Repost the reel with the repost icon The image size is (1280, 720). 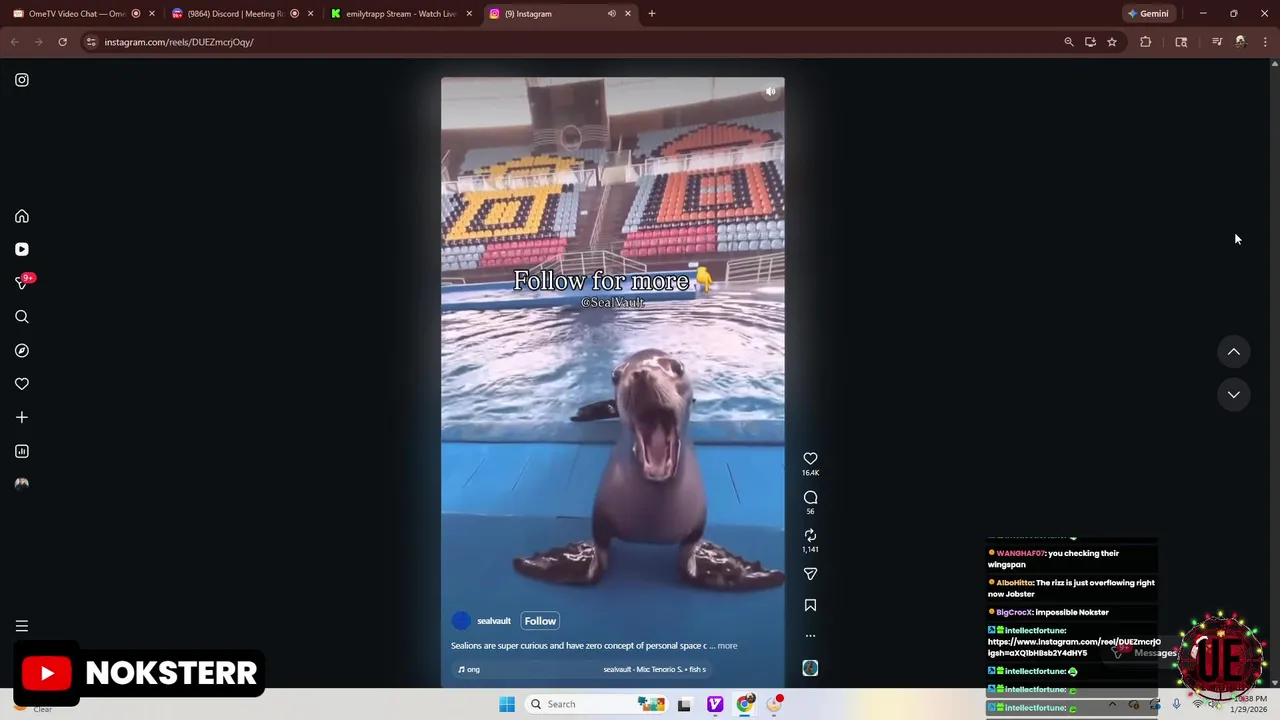click(x=810, y=535)
